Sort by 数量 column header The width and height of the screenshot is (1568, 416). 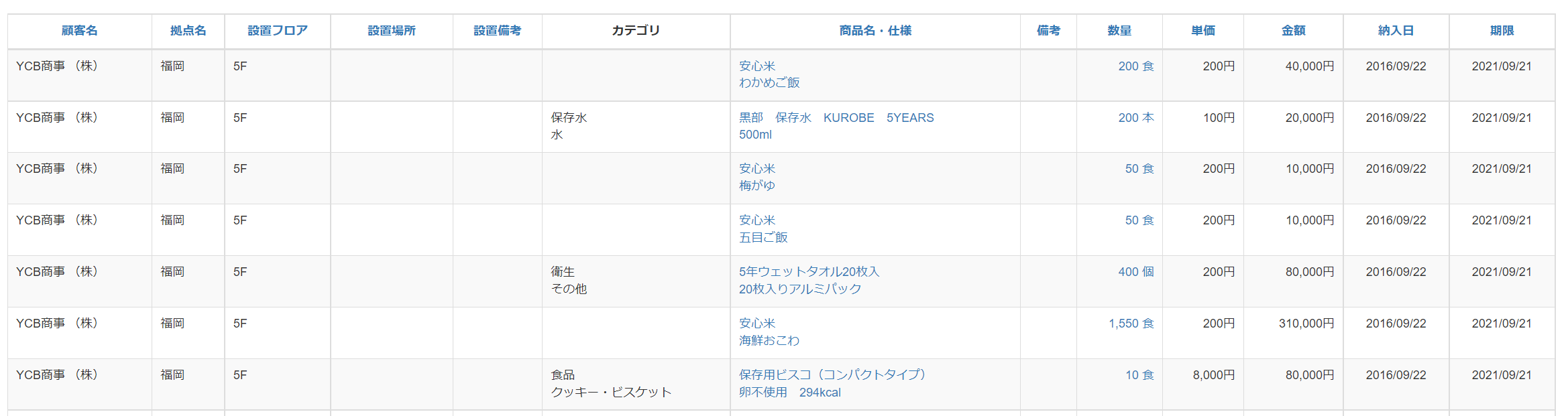pos(1119,31)
